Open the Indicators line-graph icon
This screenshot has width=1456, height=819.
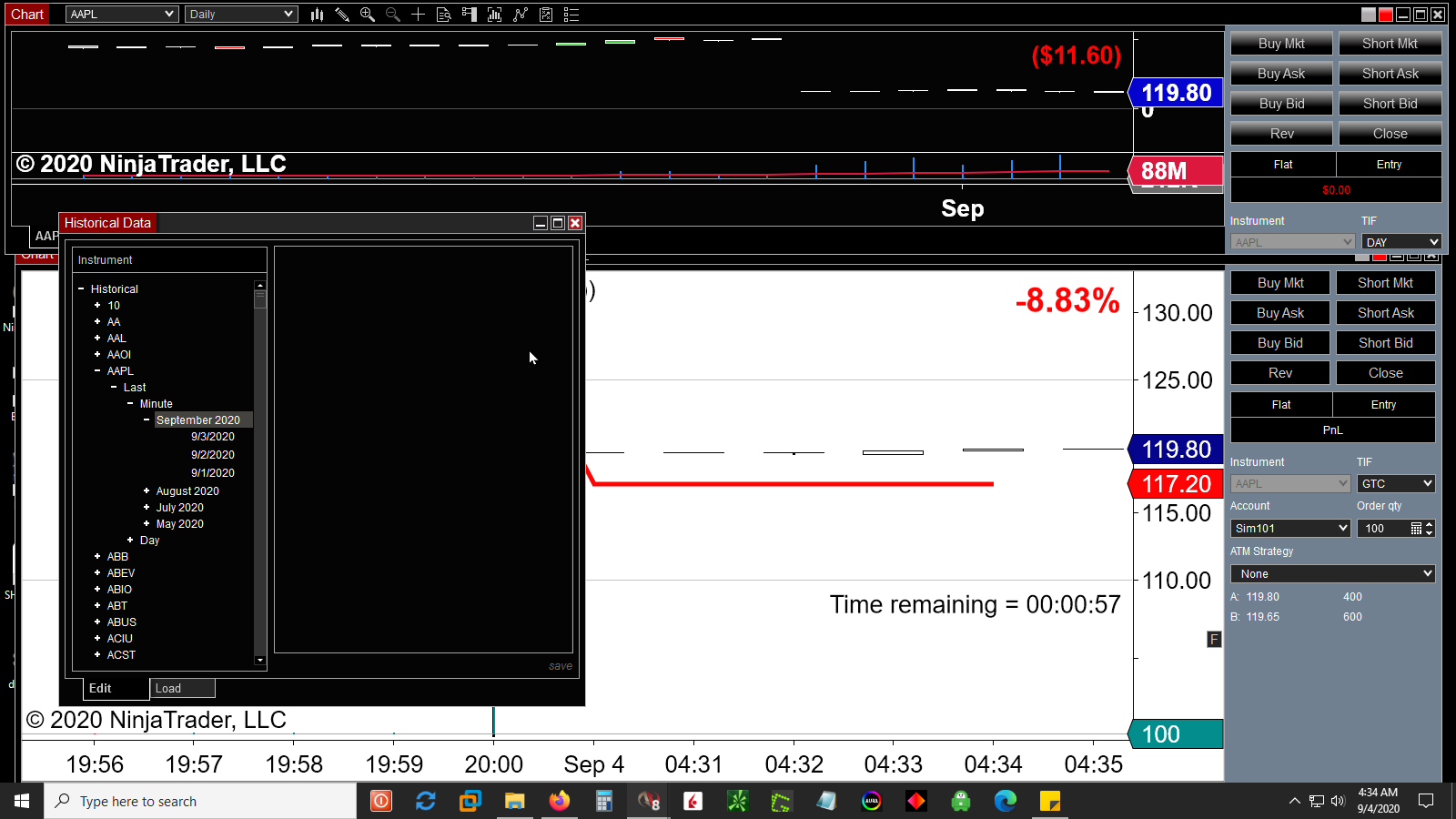[520, 15]
